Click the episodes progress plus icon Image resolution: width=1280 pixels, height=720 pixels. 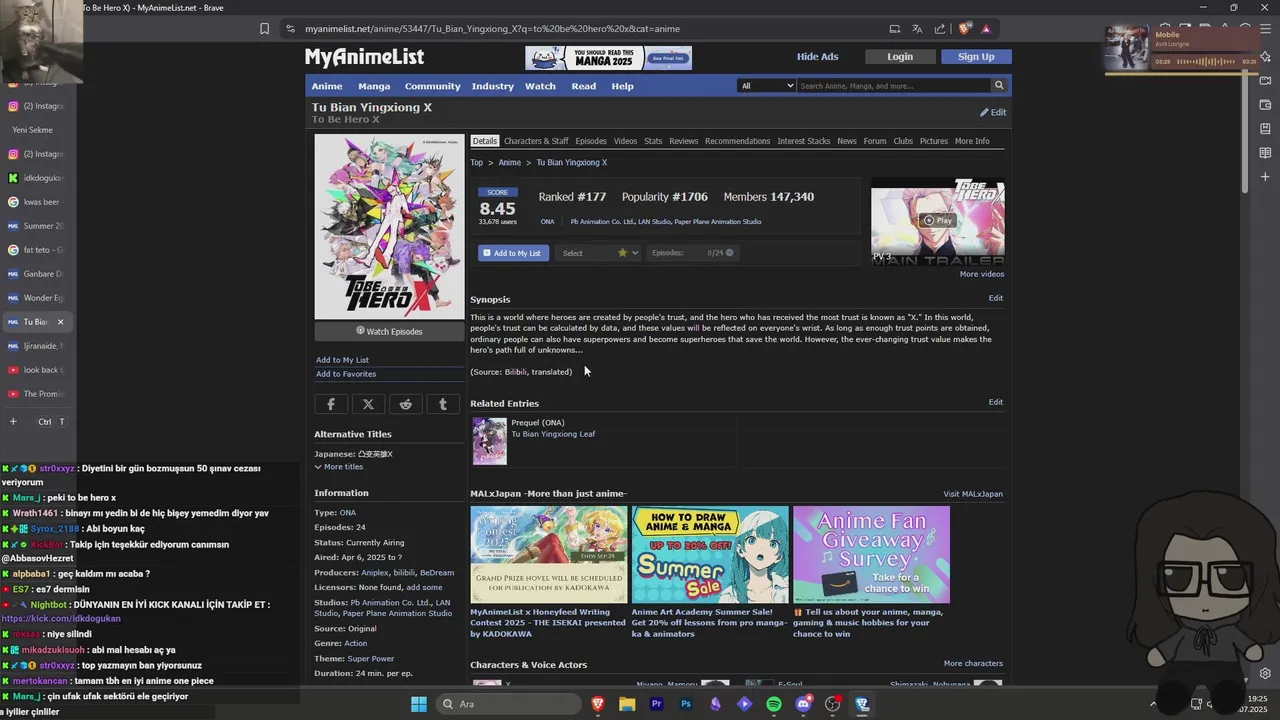point(729,253)
